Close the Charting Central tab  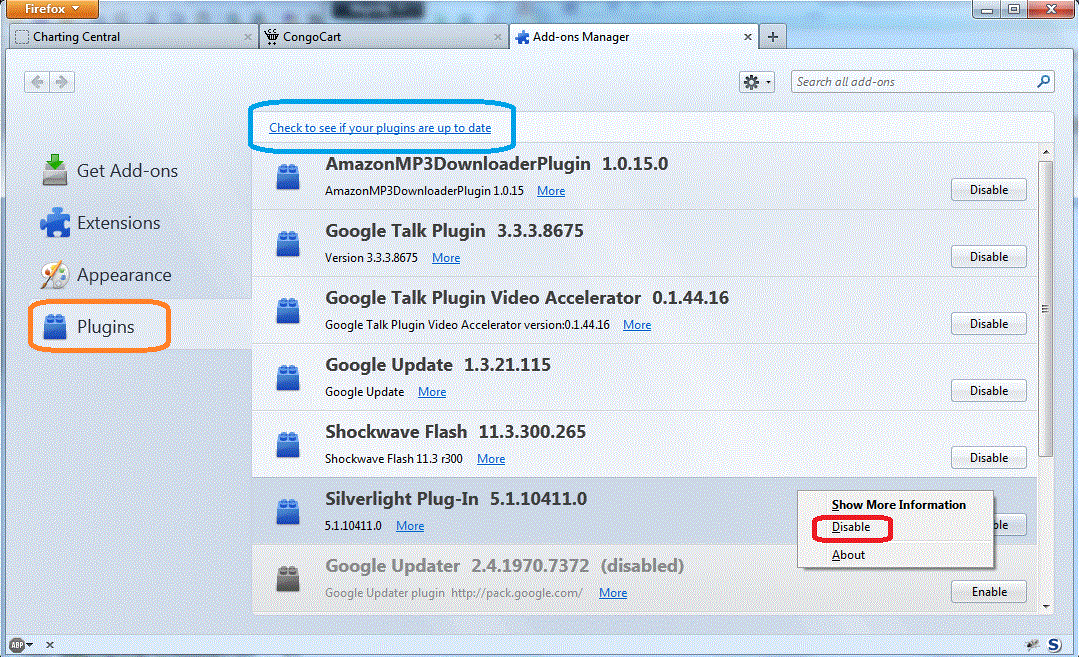click(x=248, y=37)
